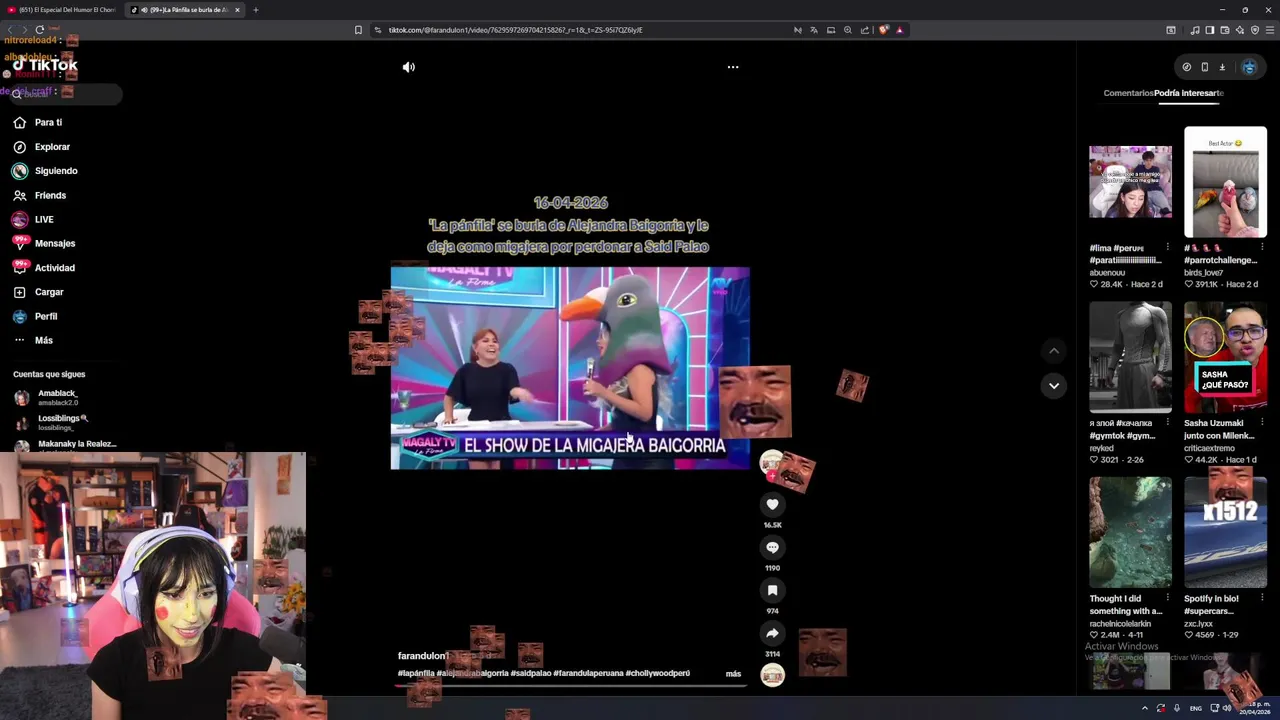The image size is (1280, 720).
Task: Open comments bubble icon on video
Action: coord(772,548)
